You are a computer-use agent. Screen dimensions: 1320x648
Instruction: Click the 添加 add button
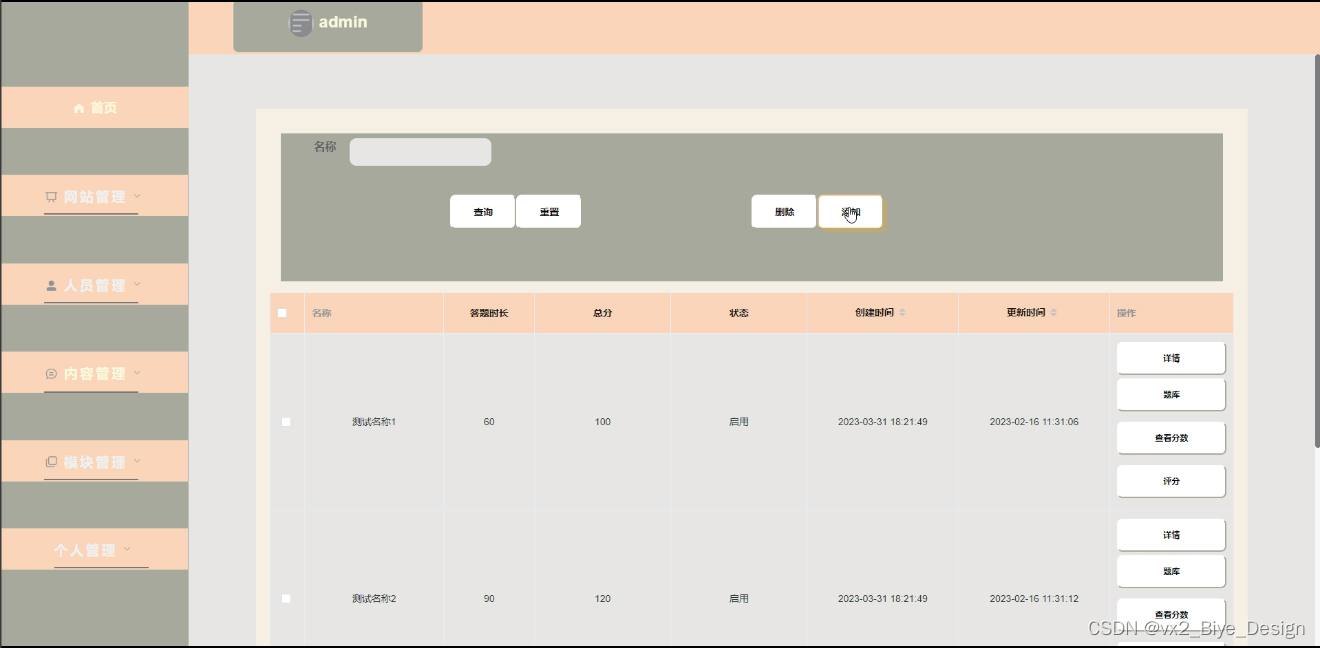click(x=850, y=212)
